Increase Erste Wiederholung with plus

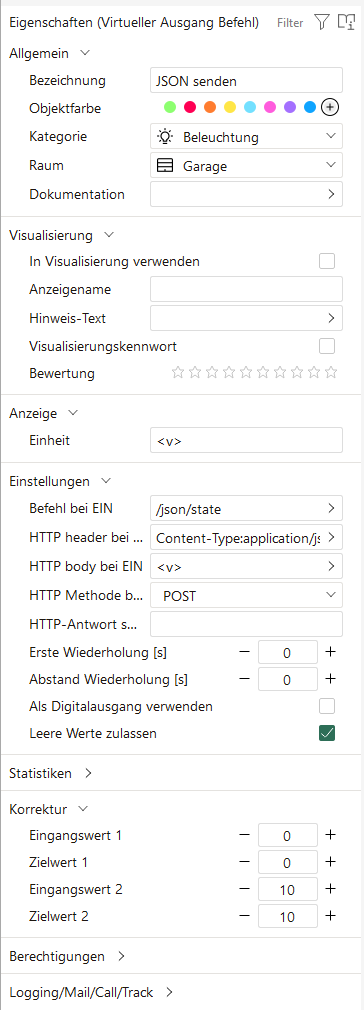tap(330, 652)
